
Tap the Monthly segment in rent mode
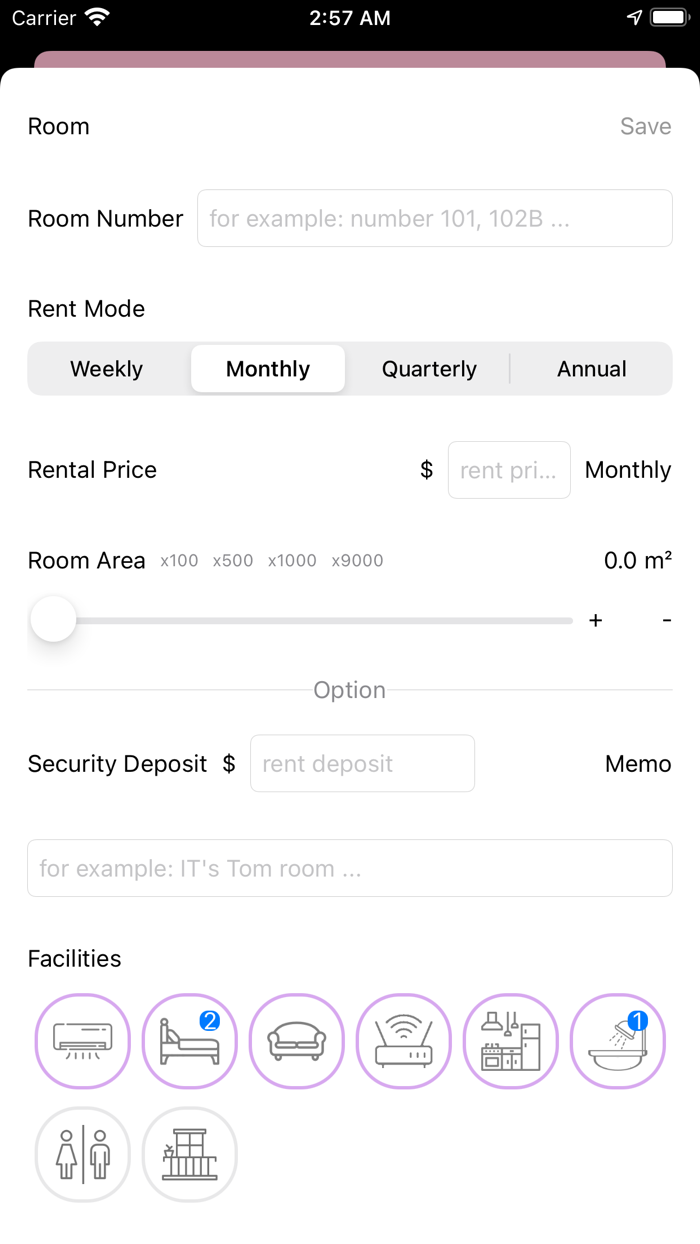click(x=268, y=369)
